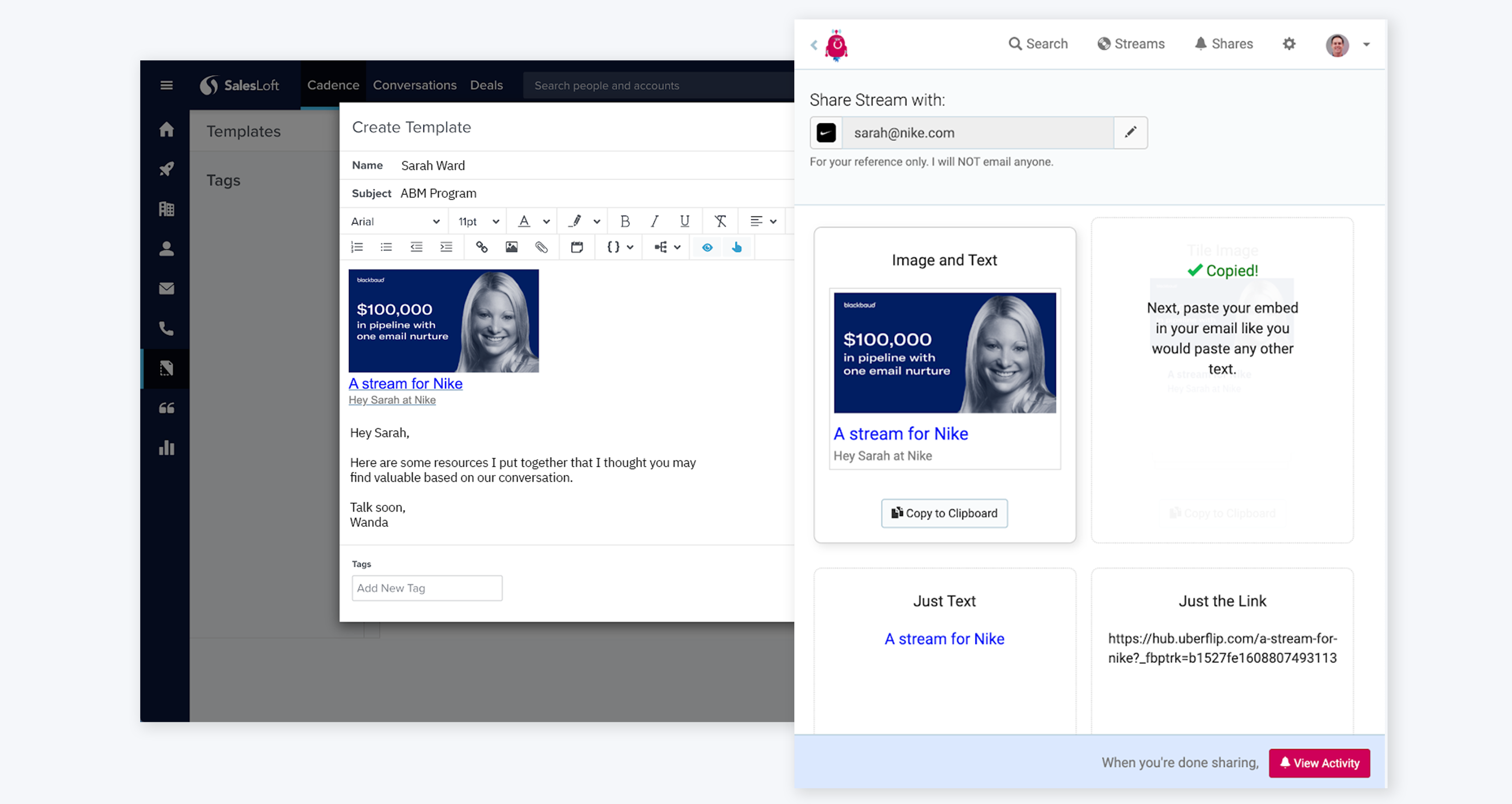Toggle click tracking pointer icon
Viewport: 1512px width, 804px height.
tap(737, 247)
